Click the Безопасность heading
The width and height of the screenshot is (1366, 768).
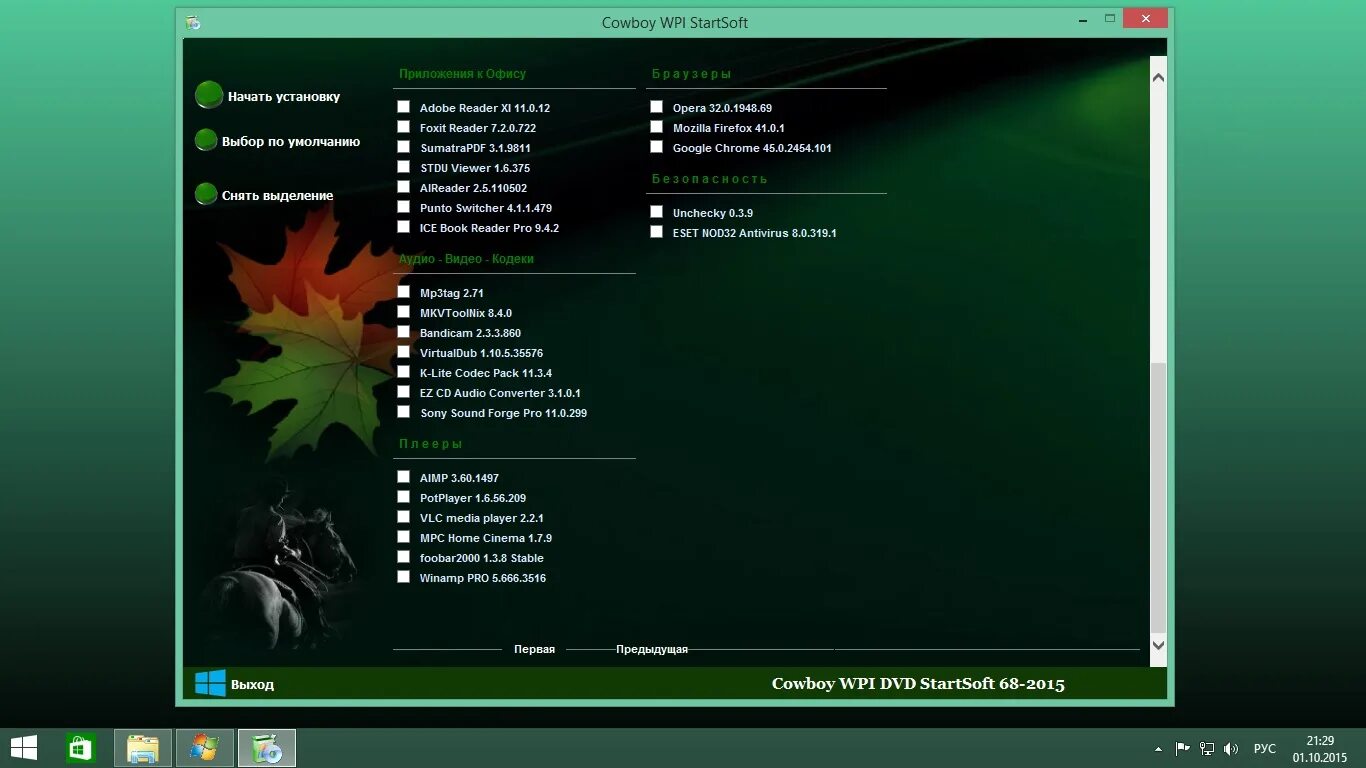point(710,179)
